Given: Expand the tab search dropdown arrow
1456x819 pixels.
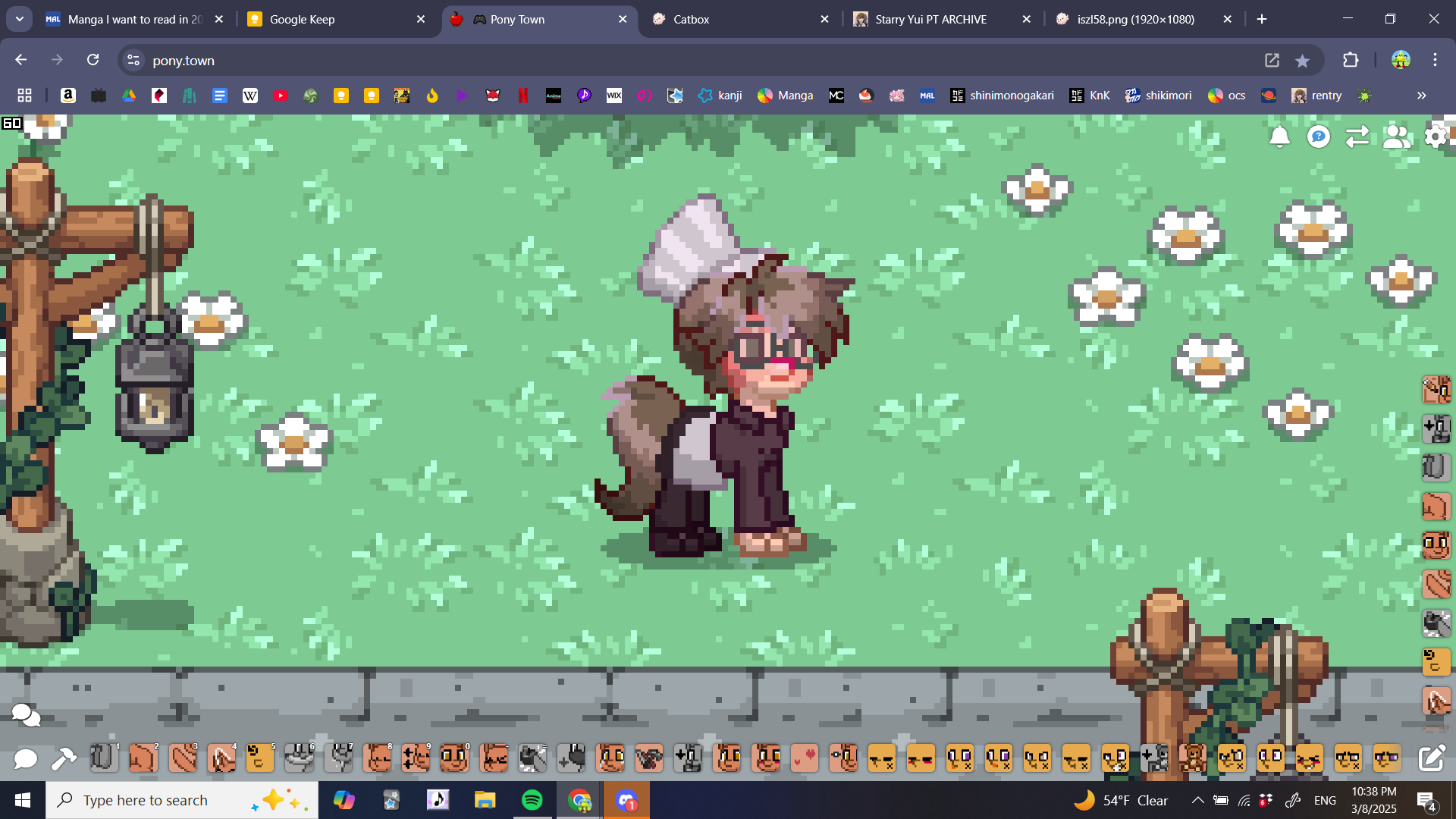Looking at the screenshot, I should click(20, 19).
